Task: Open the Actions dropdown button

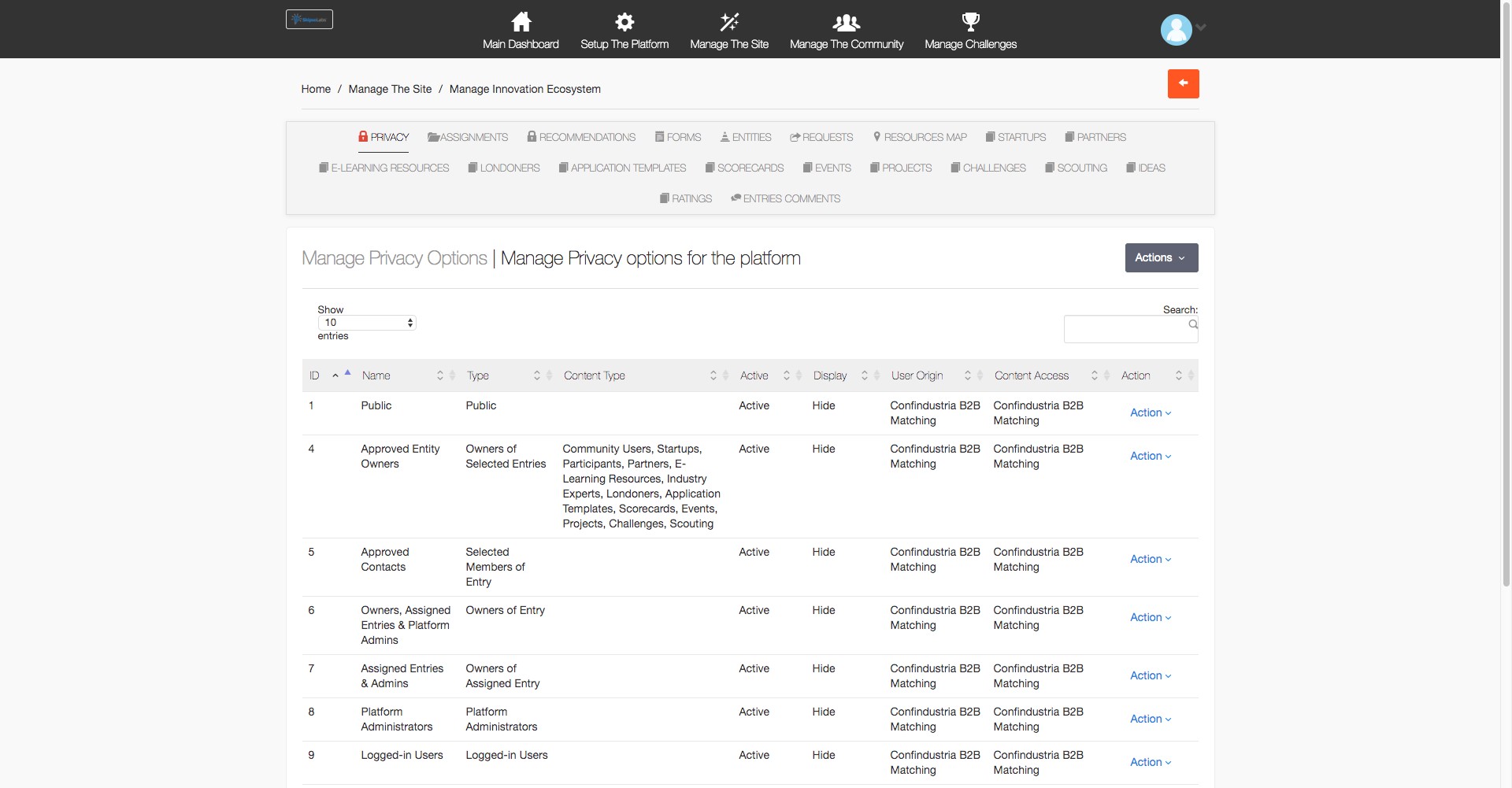Action: 1162,257
